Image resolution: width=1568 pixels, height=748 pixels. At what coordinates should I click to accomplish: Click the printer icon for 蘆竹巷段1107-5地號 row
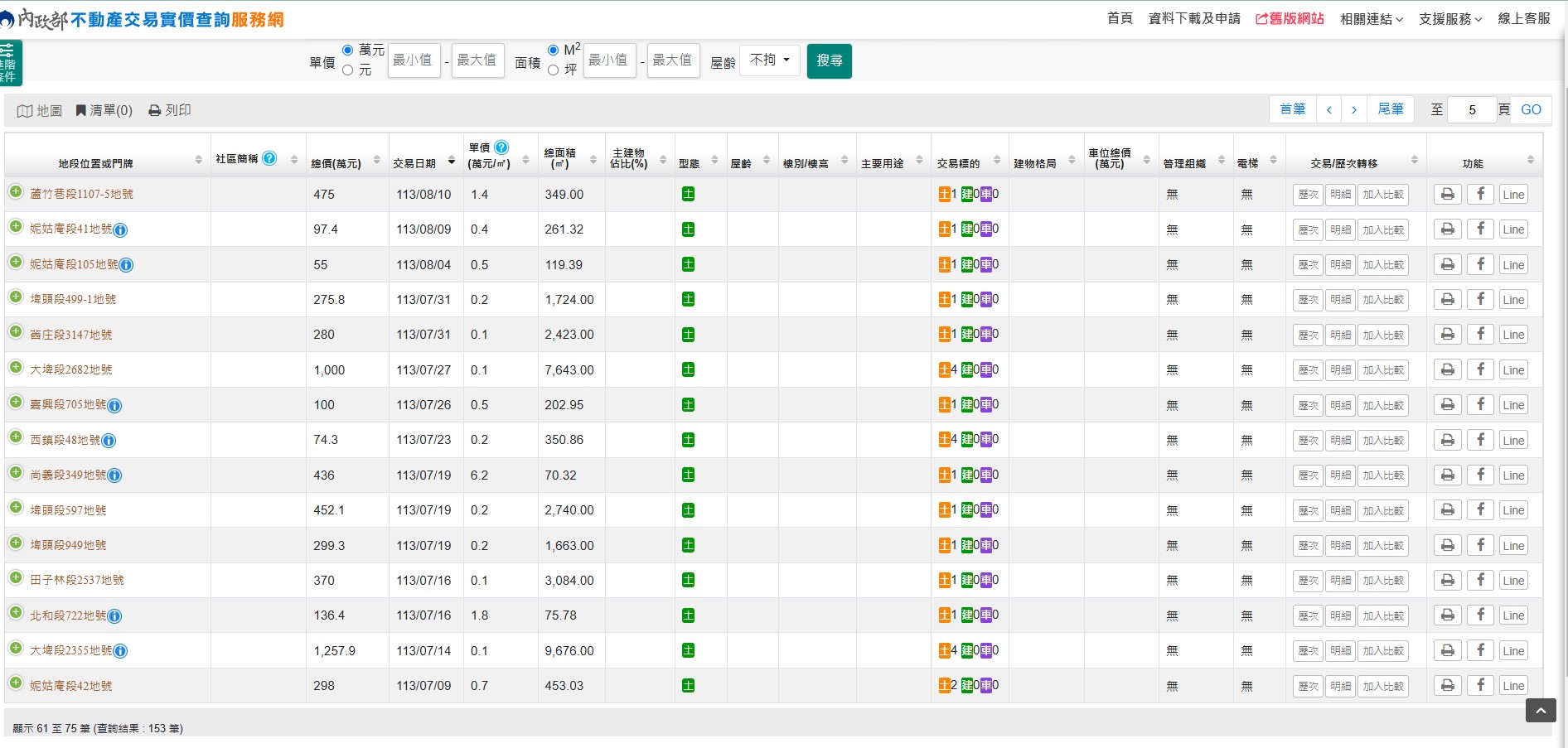pos(1447,195)
